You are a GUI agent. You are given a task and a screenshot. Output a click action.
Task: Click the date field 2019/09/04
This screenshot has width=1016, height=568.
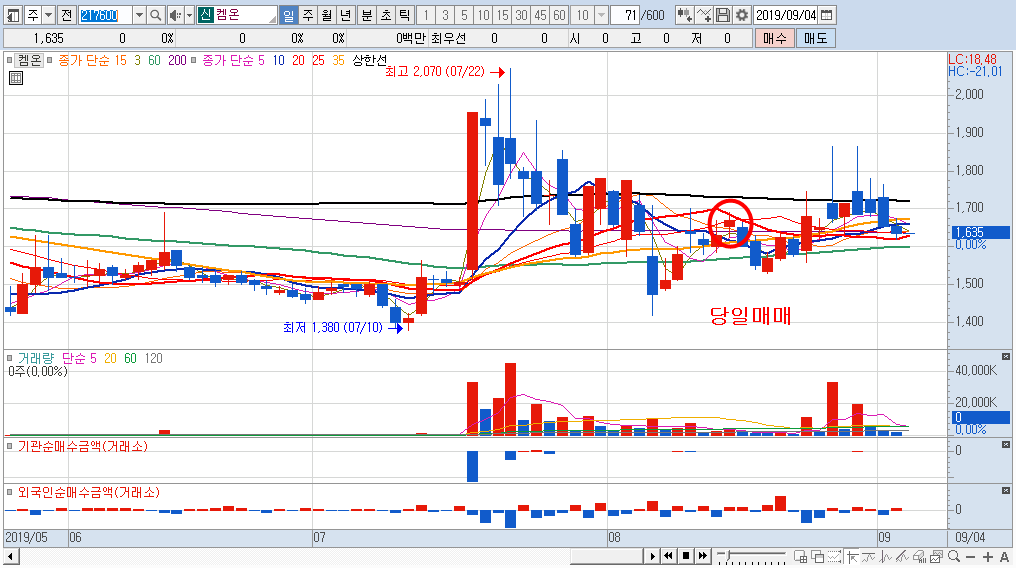(786, 15)
